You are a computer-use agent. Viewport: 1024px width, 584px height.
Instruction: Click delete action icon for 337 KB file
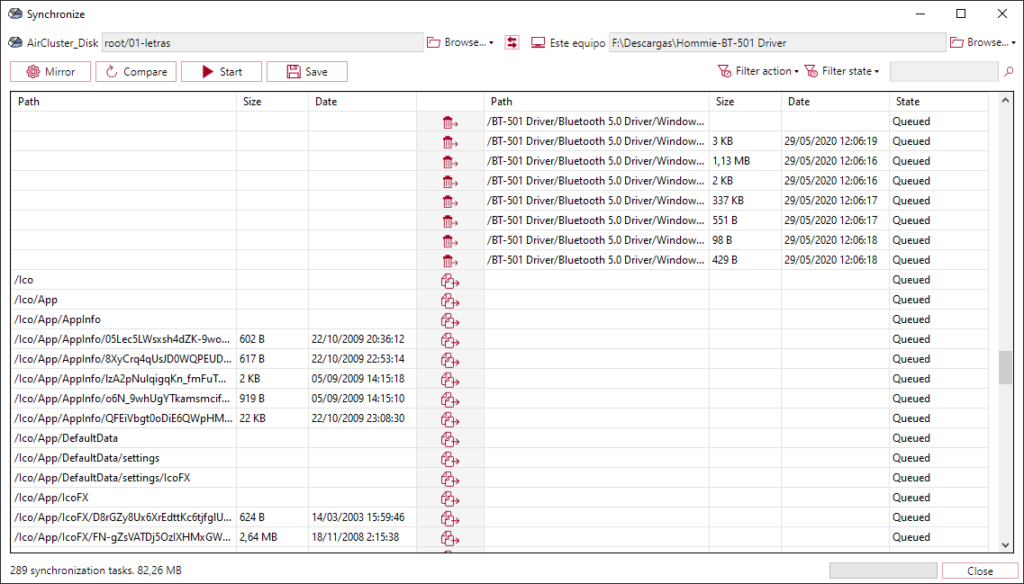pyautogui.click(x=449, y=201)
